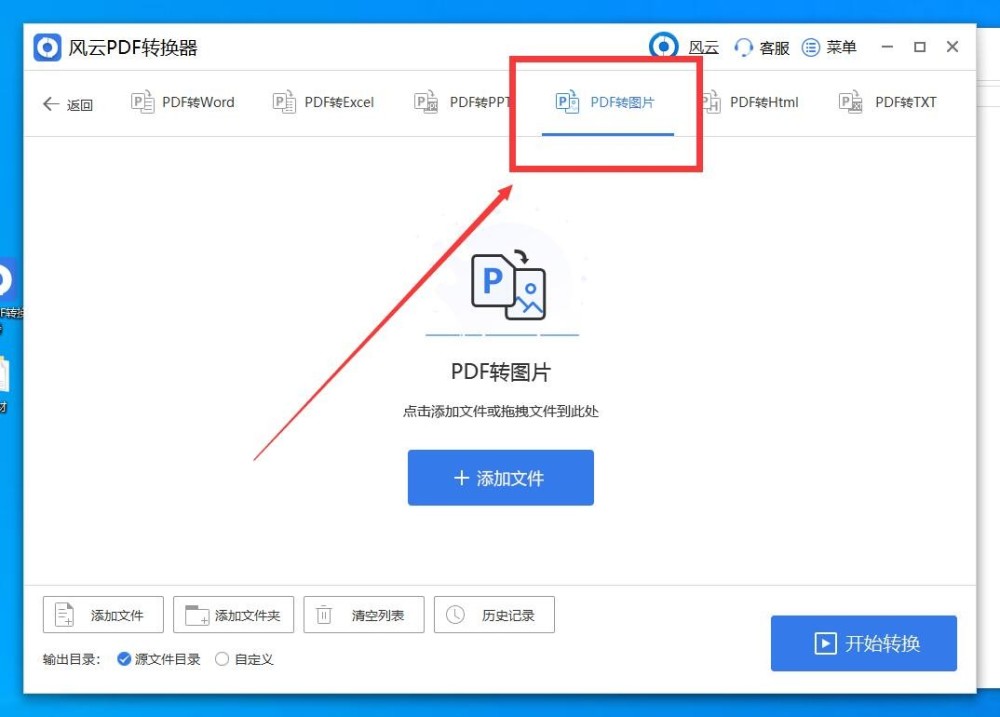Switch to the PDF转PPT tab
This screenshot has width=1000, height=717.
462,102
